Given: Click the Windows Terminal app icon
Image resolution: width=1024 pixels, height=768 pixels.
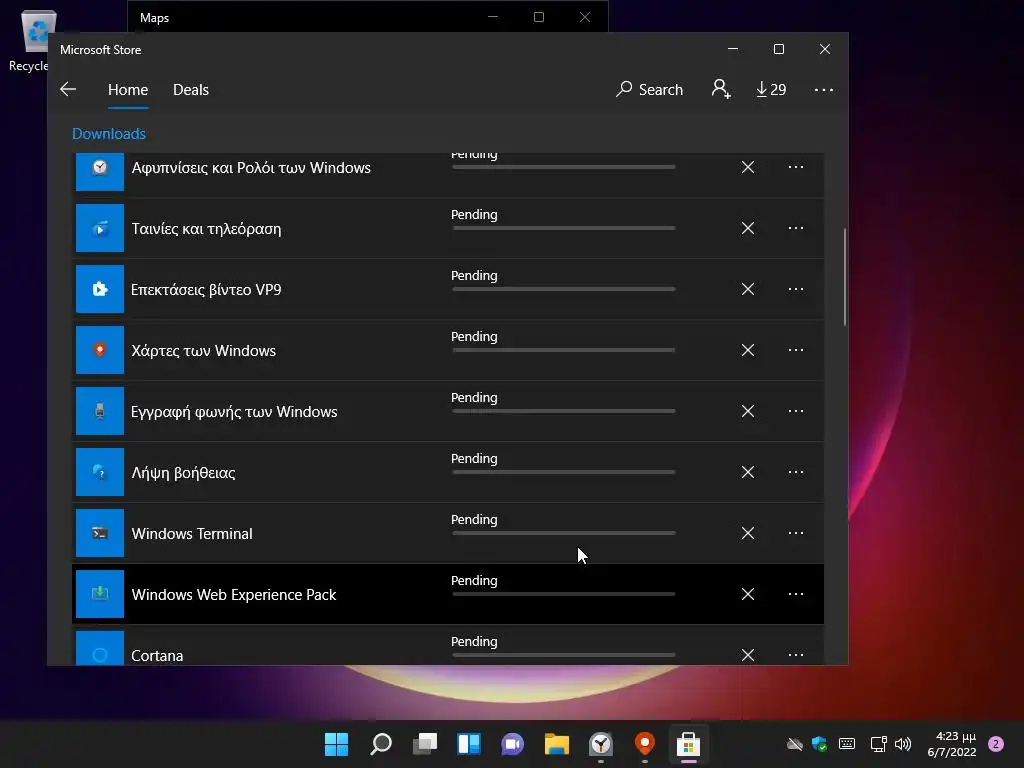Looking at the screenshot, I should point(100,533).
